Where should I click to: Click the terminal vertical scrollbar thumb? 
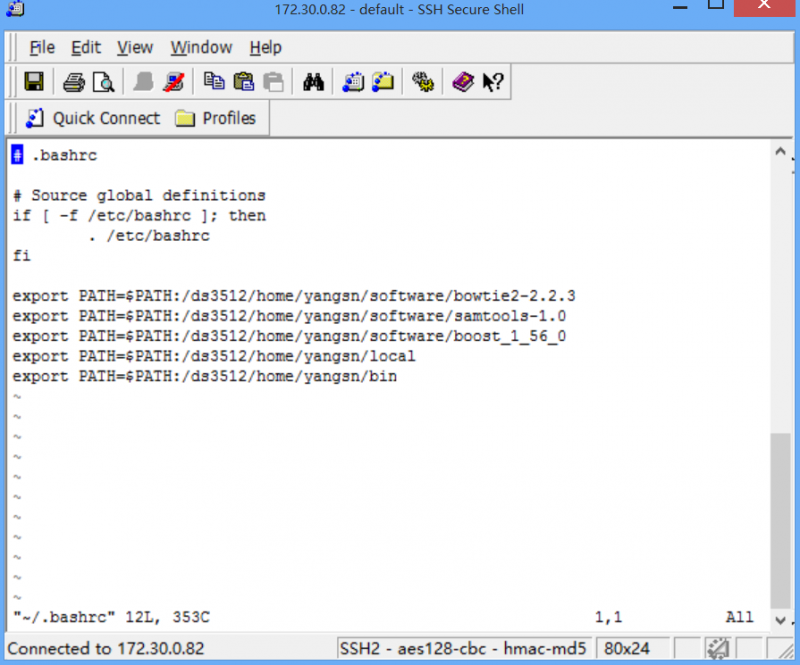(780, 521)
